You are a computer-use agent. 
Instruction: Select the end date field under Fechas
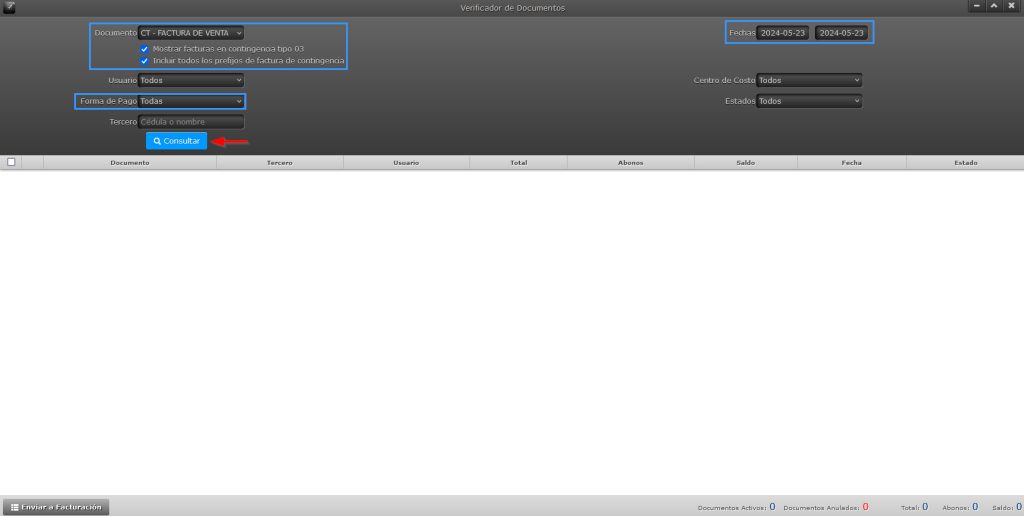pos(841,33)
